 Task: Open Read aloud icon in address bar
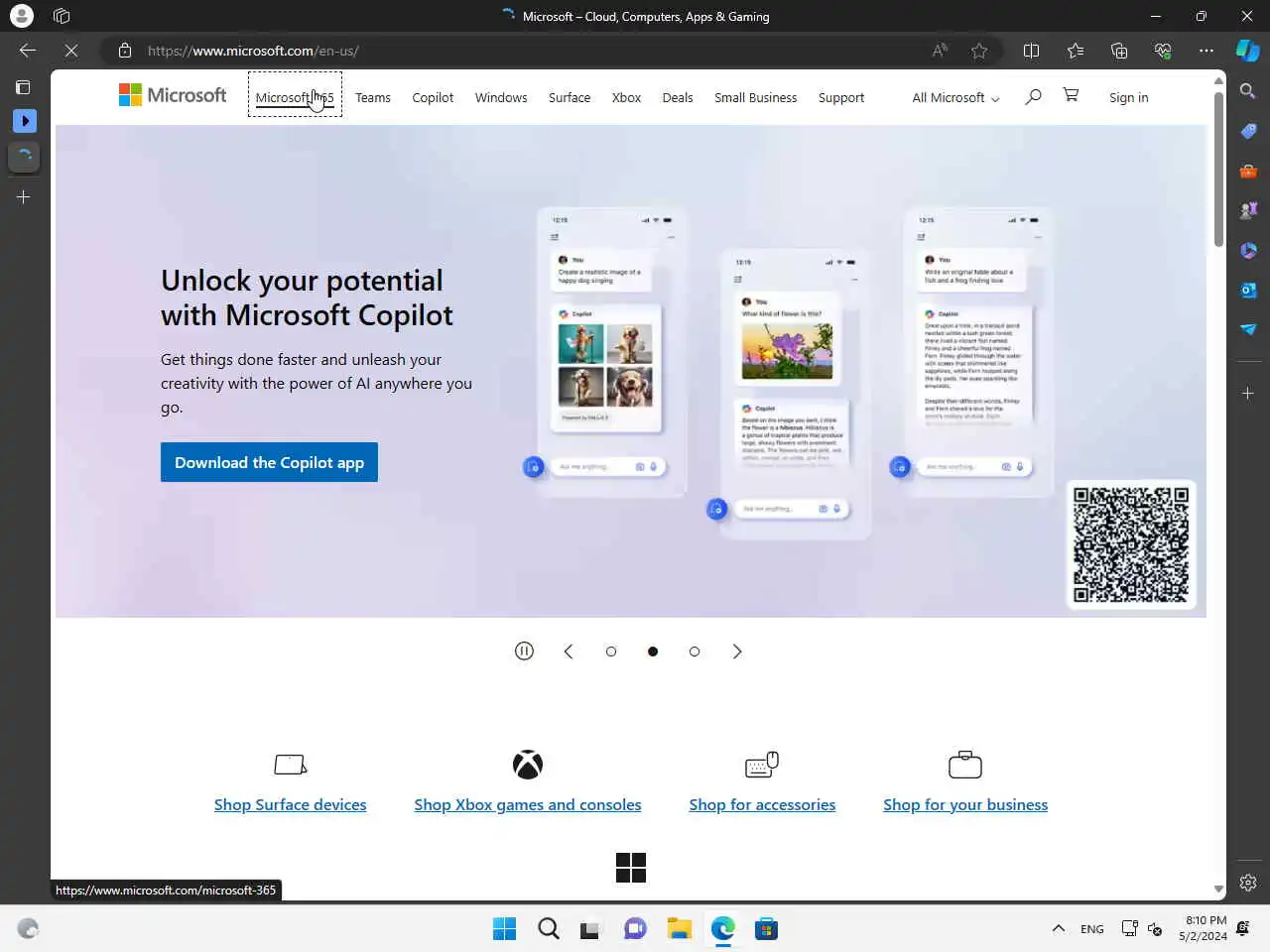(940, 51)
